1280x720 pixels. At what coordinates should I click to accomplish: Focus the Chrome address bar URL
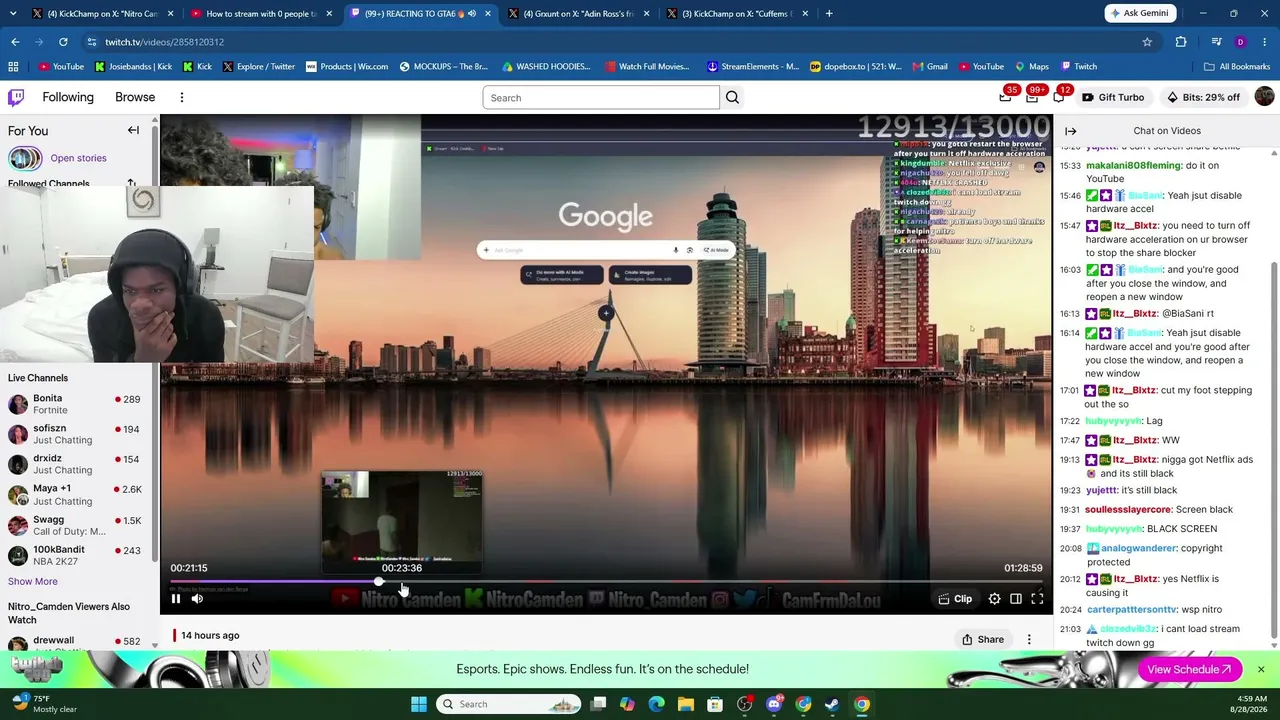click(165, 42)
